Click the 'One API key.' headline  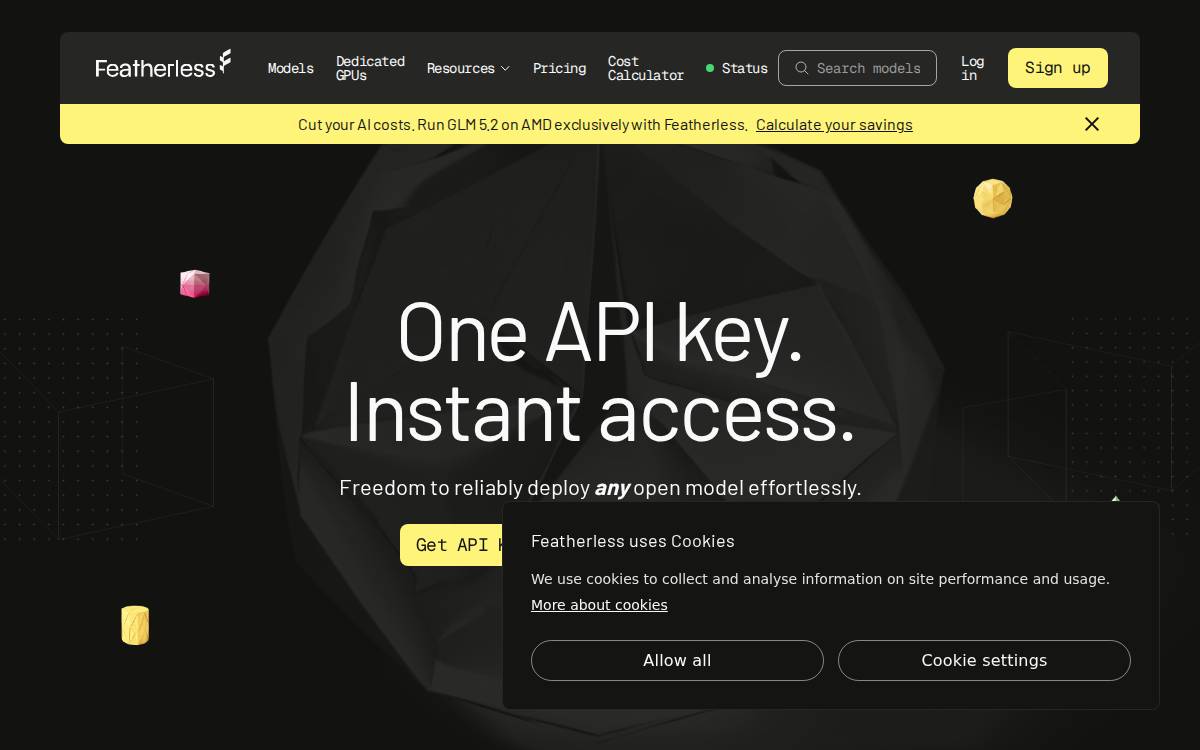600,333
